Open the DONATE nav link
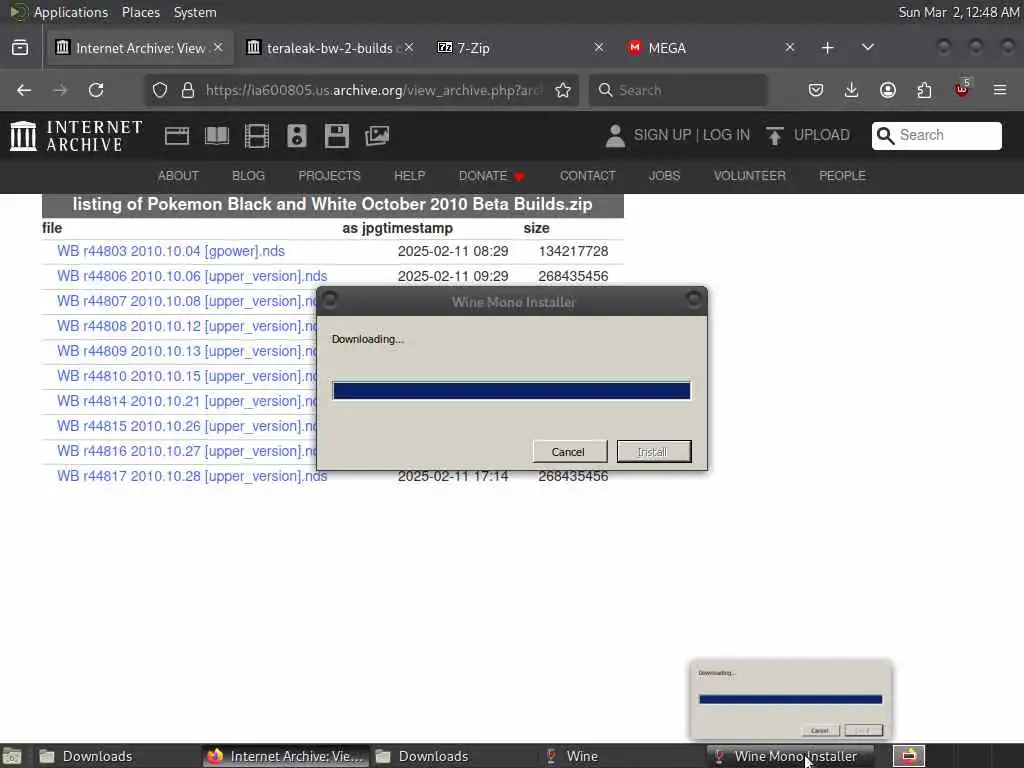Image resolution: width=1024 pixels, height=768 pixels. pos(492,176)
